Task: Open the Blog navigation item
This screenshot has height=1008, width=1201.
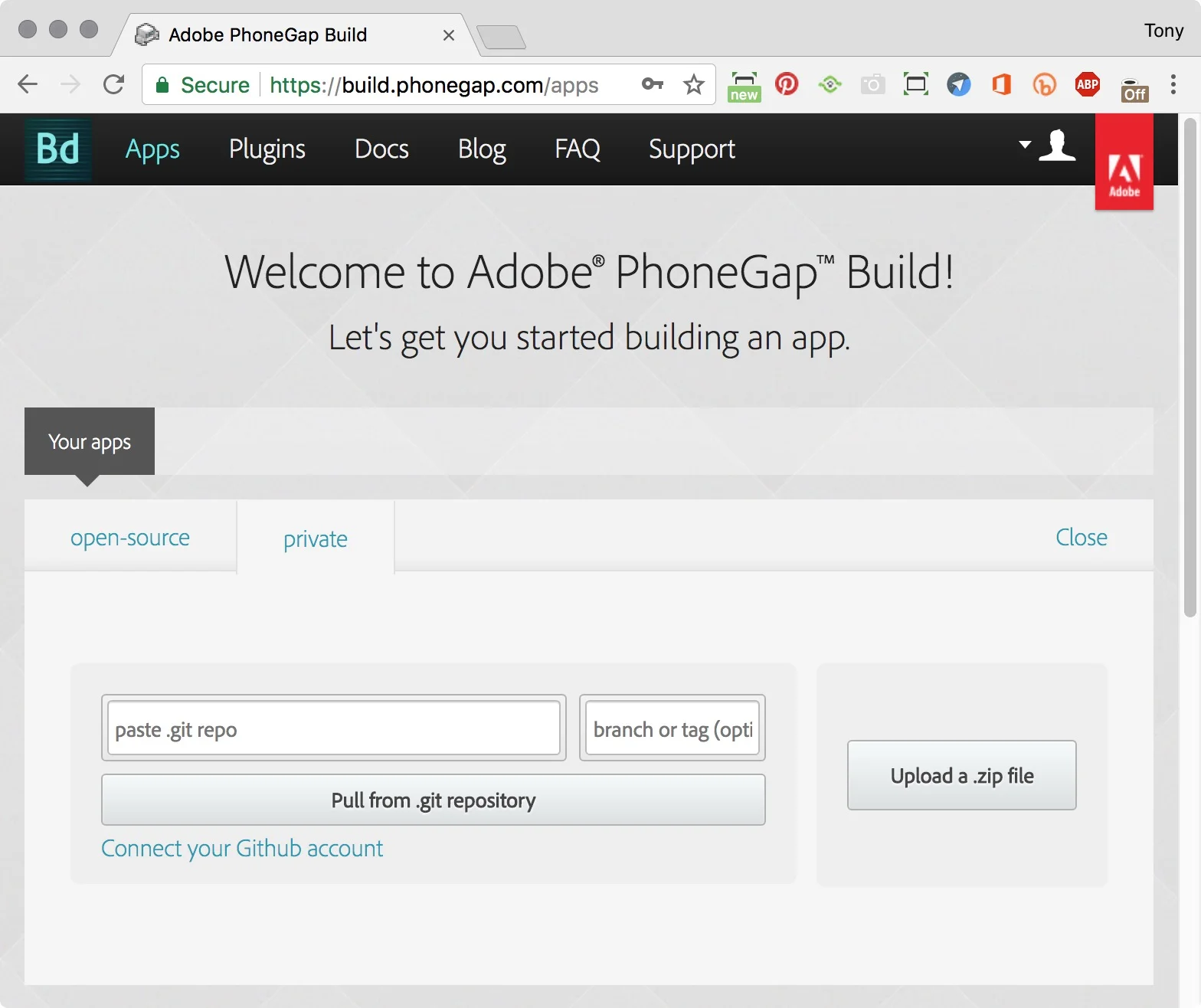Action: point(482,149)
